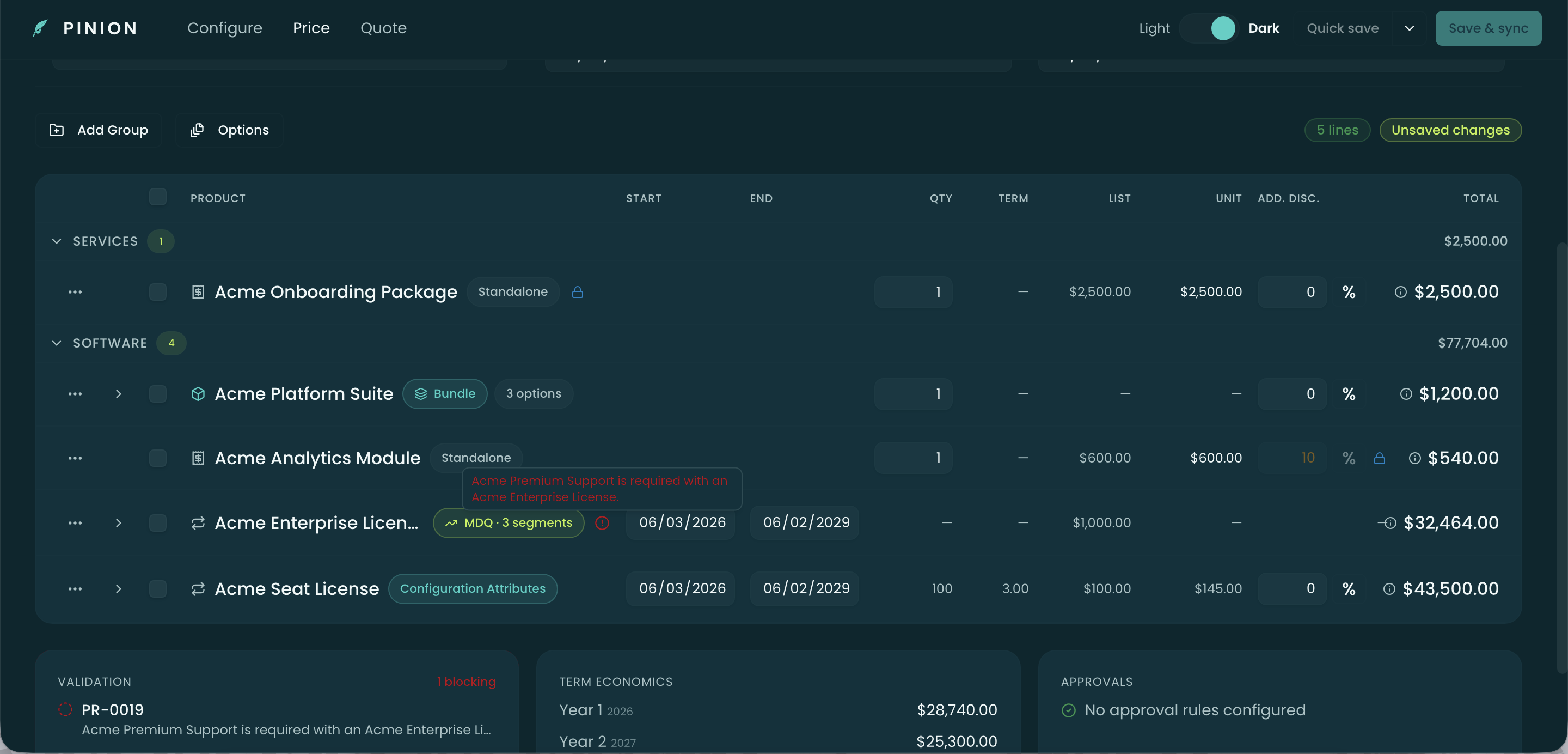This screenshot has height=754, width=1568.
Task: Open row menu for Acme Platform Suite
Action: pyautogui.click(x=75, y=393)
